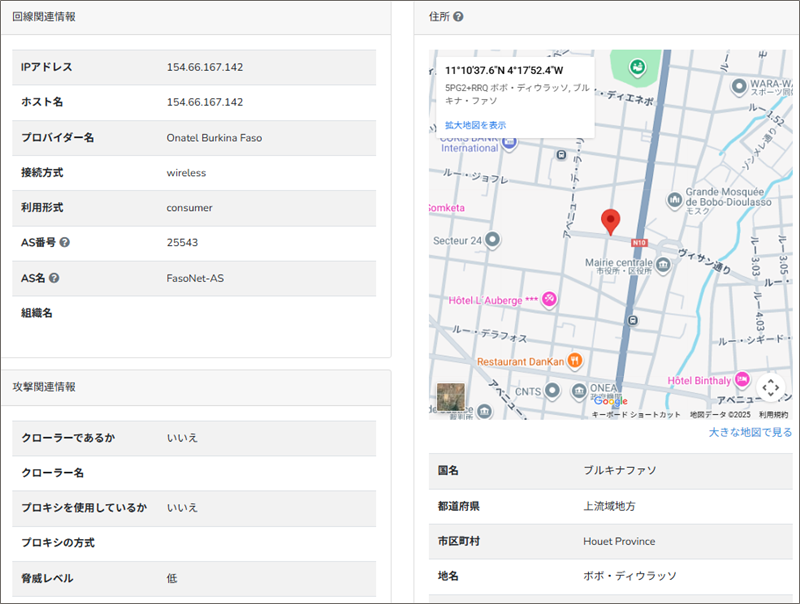Click the IP address value 154.66.167.142
Viewport: 800px width, 604px height.
205,67
